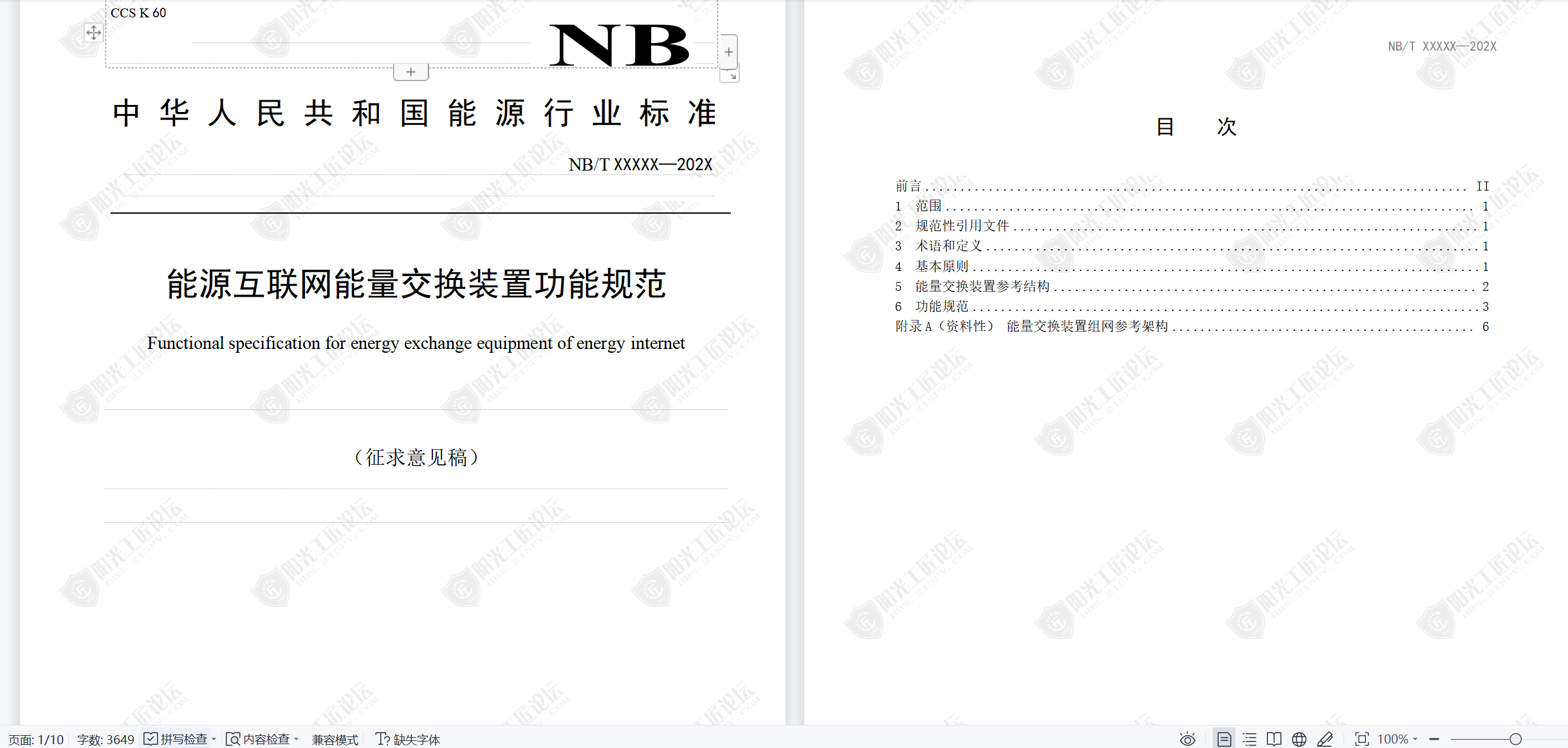This screenshot has height=748, width=1568.
Task: Open TOC entry 3 术语和定义
Action: click(1192, 246)
